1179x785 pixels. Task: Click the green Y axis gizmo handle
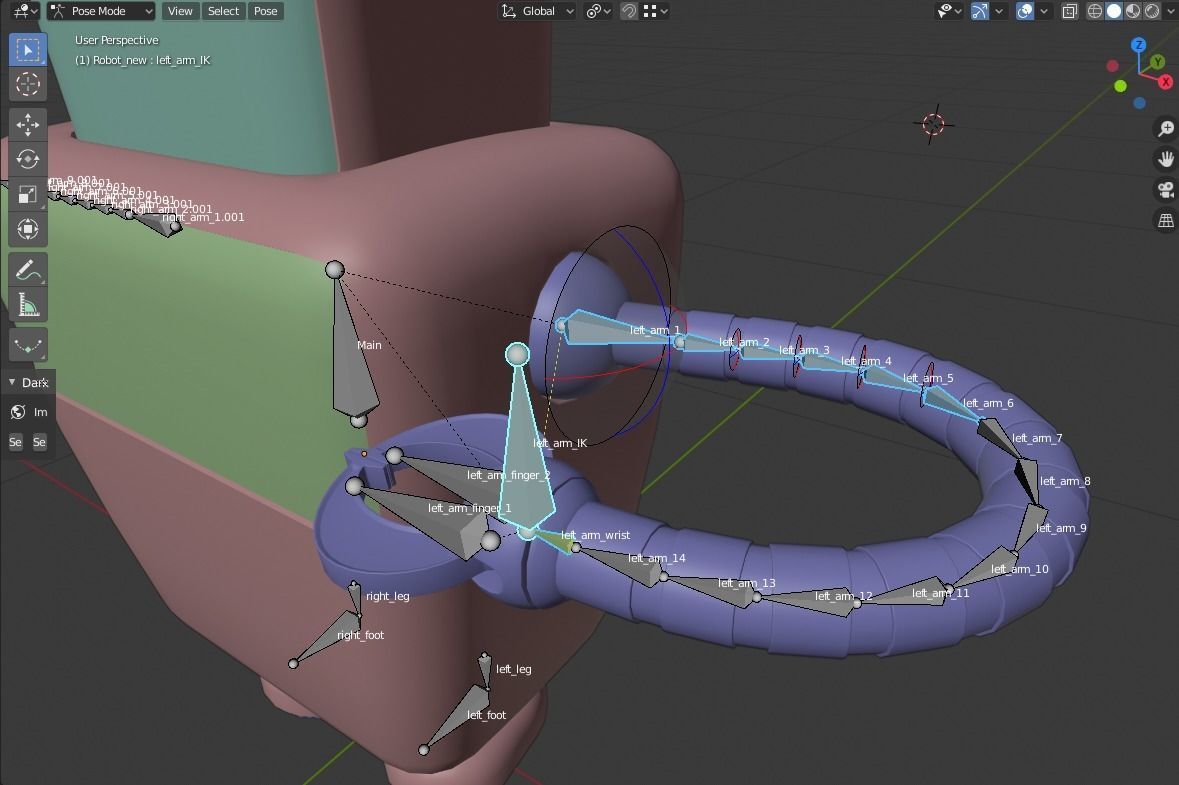(x=1157, y=62)
